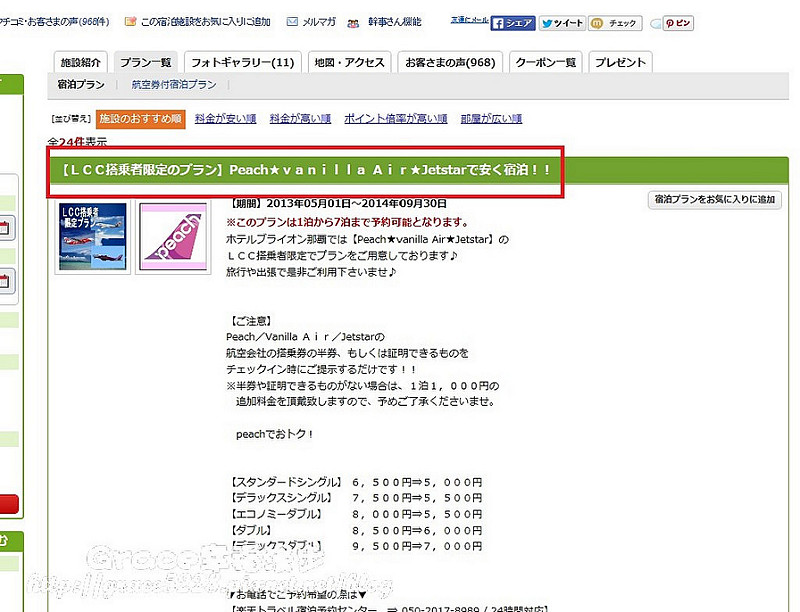The height and width of the screenshot is (612, 800).
Task: Open the LCC搭乗者限定プラン airplane thumbnail
Action: pyautogui.click(x=92, y=237)
